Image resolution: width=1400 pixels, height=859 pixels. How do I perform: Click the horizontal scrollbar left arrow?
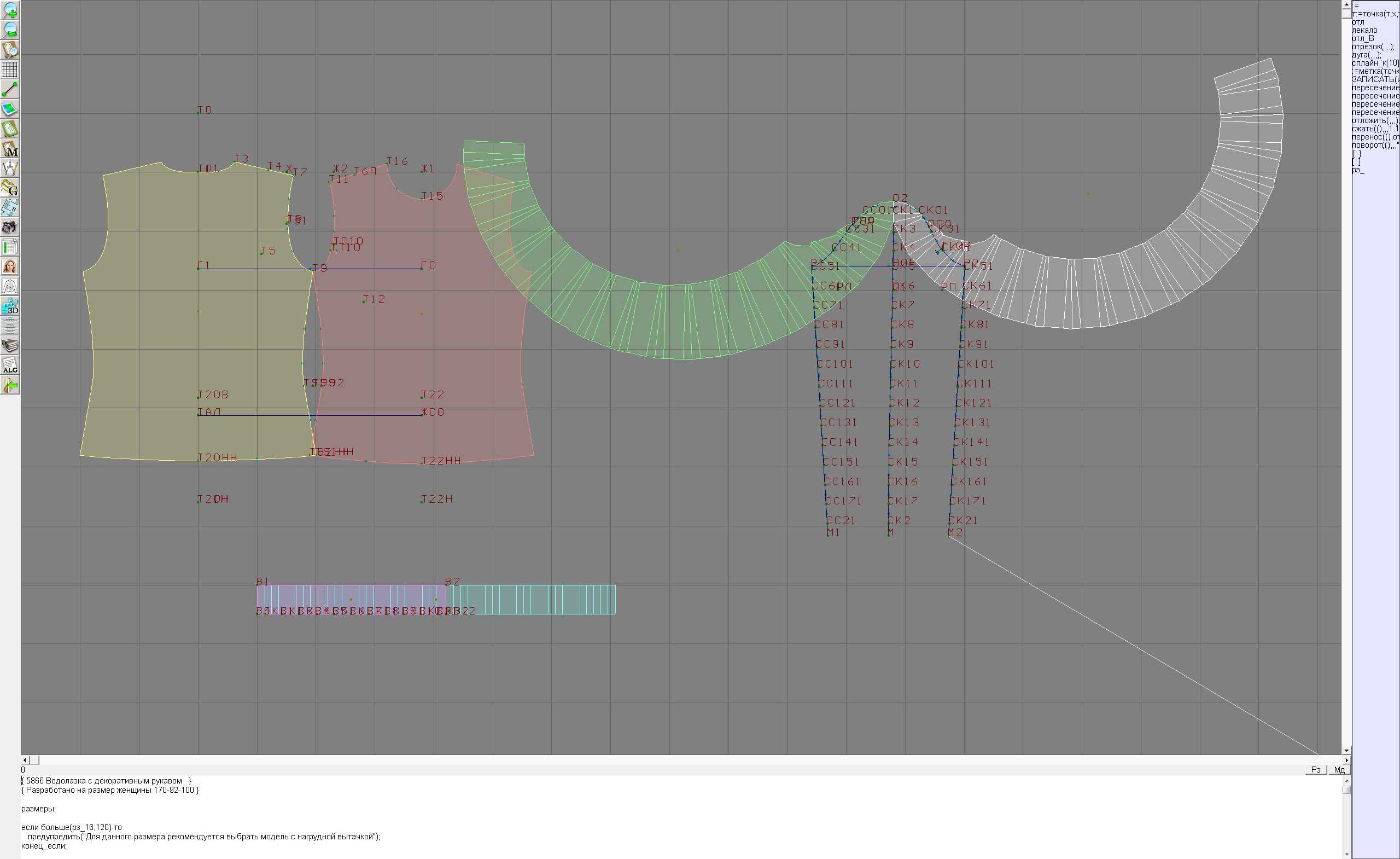pos(25,760)
